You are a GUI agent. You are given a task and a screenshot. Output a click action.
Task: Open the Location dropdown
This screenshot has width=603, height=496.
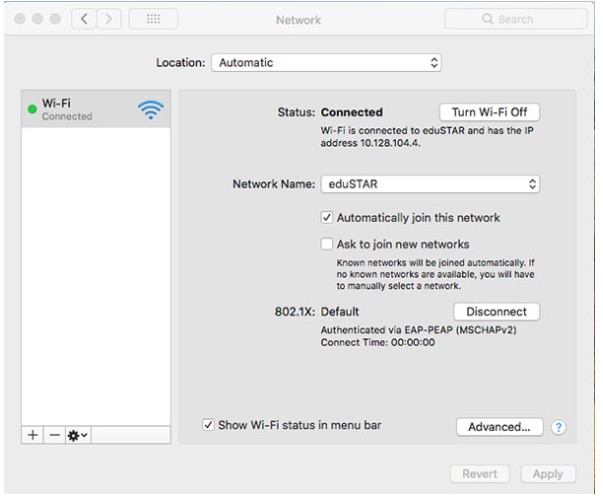326,62
